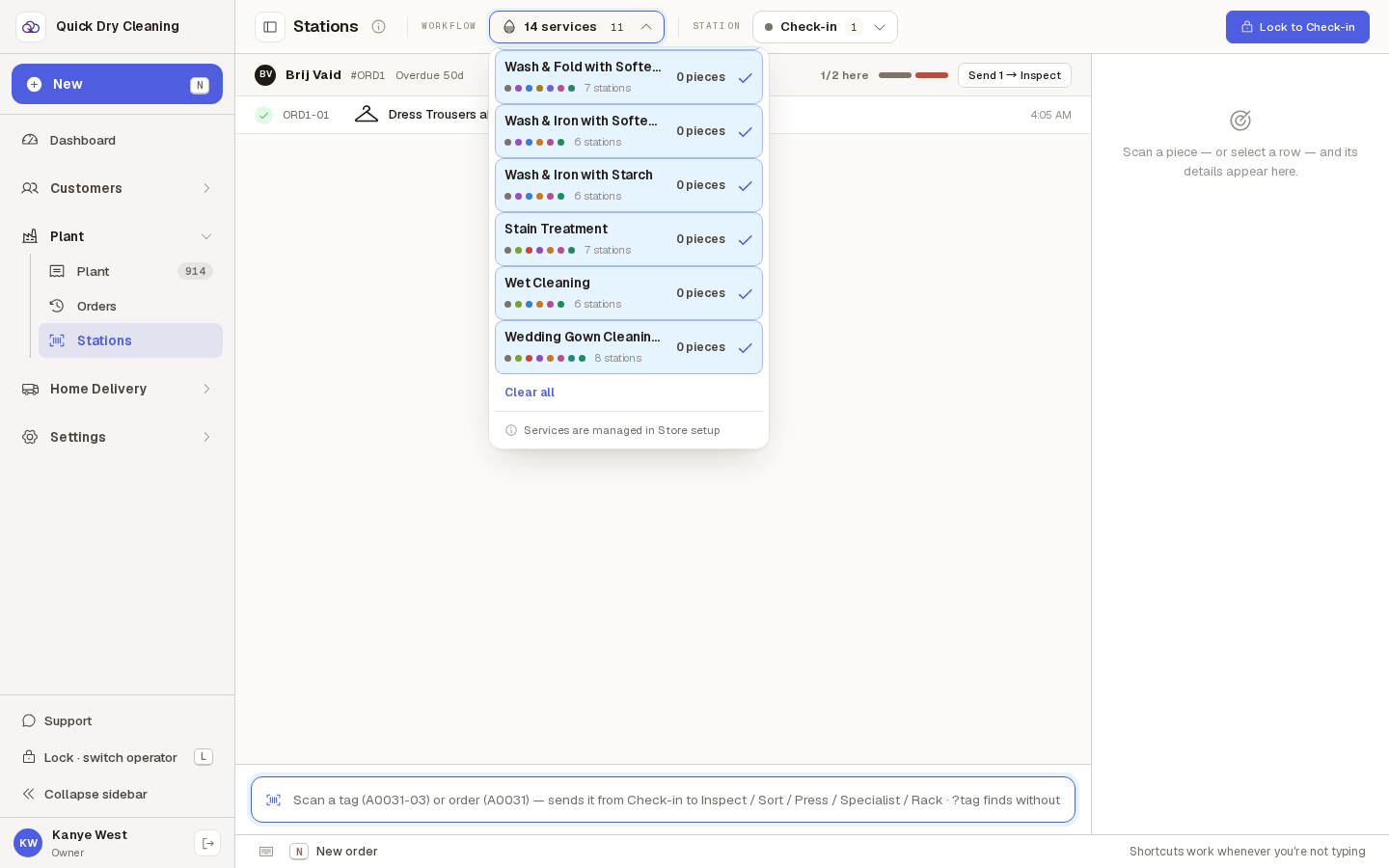Image resolution: width=1389 pixels, height=868 pixels.
Task: Deselect the Stain Treatment service option
Action: click(x=629, y=239)
